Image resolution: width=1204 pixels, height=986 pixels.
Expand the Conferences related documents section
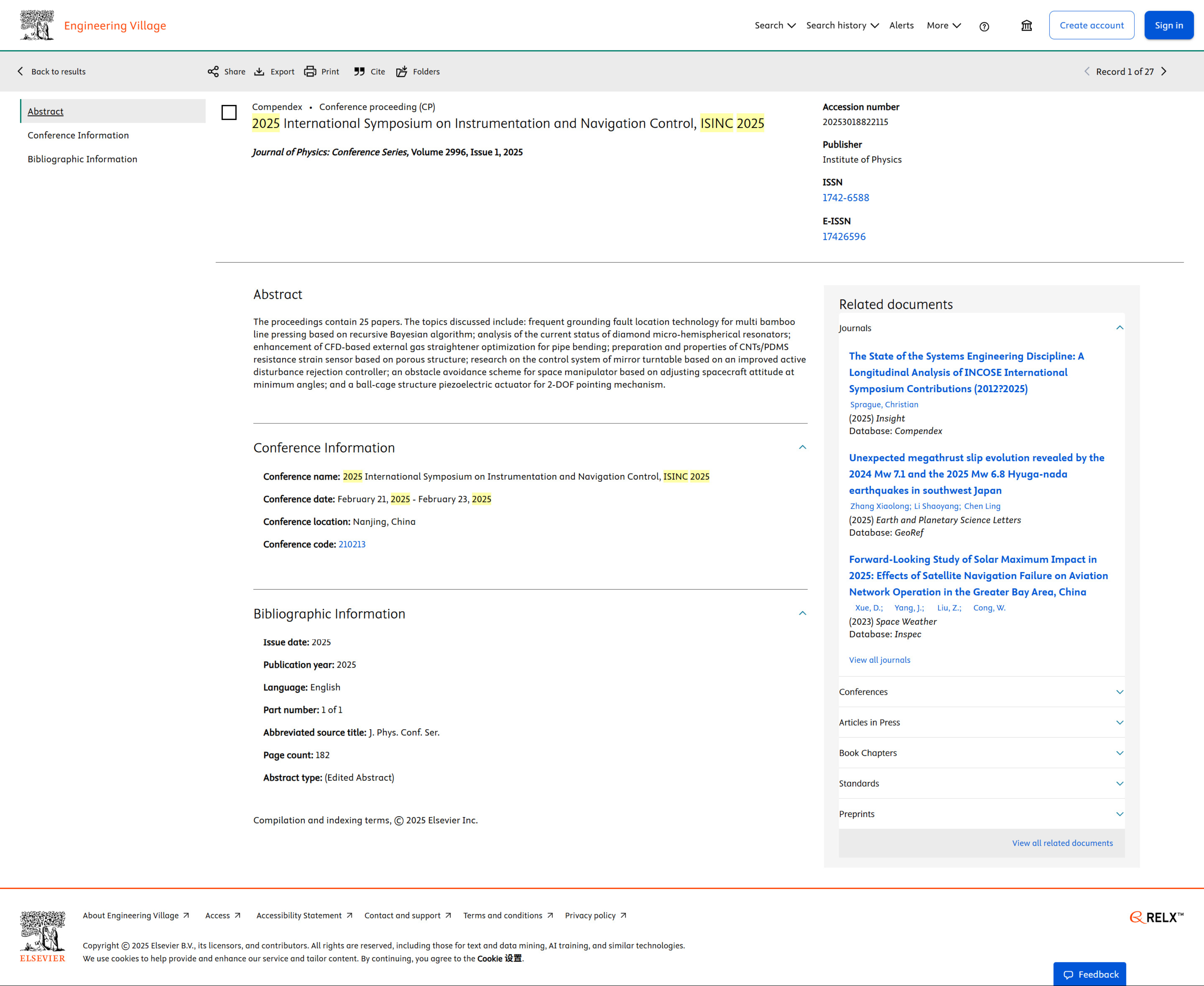tap(1119, 692)
